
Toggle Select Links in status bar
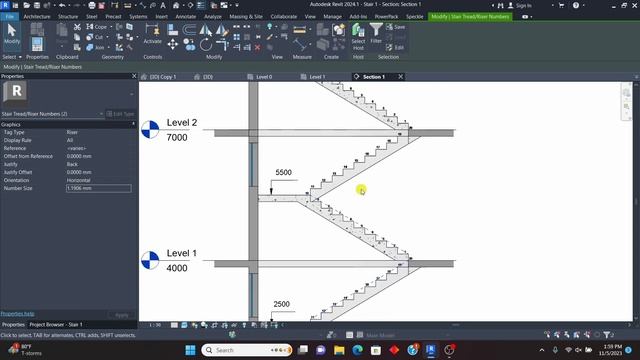click(547, 335)
